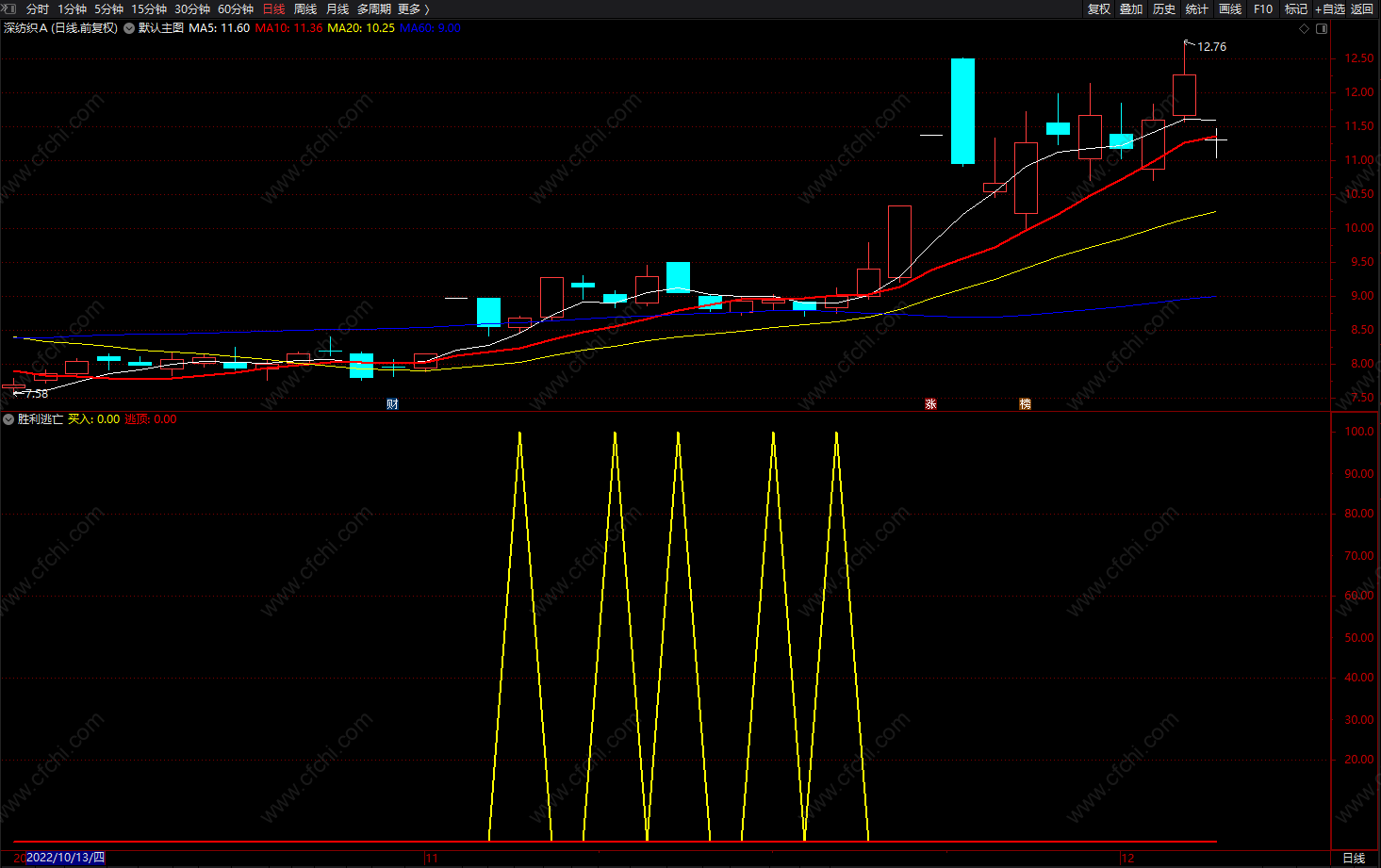
Task: Click the 12 month marker on the time axis
Action: coord(1127,858)
